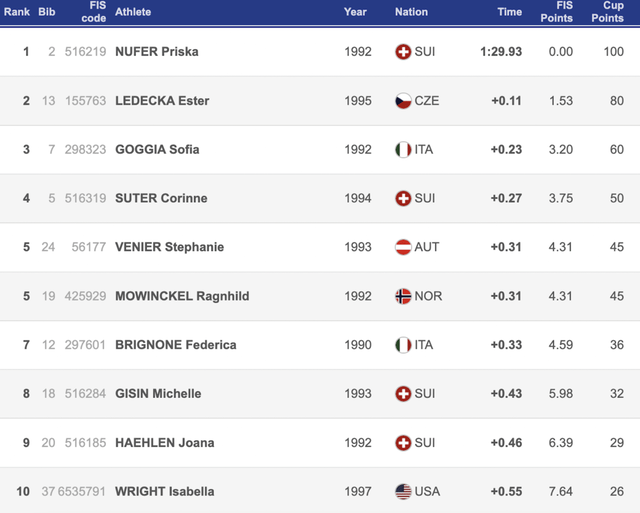Click the USA flag icon for WRIGHT Isabella
Viewport: 640px width, 513px height.
coord(403,491)
